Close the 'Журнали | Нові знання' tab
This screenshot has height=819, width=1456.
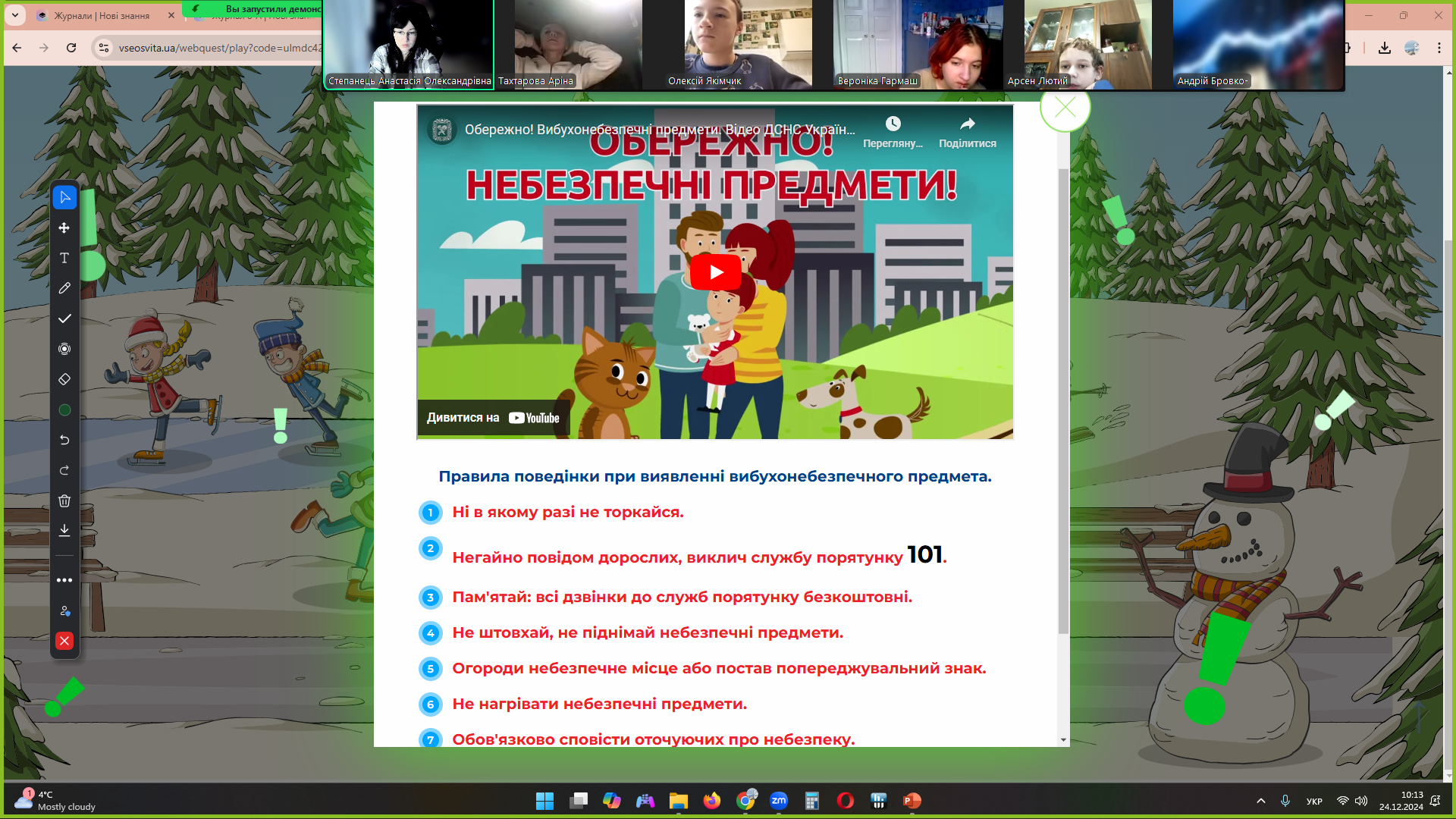coord(171,15)
